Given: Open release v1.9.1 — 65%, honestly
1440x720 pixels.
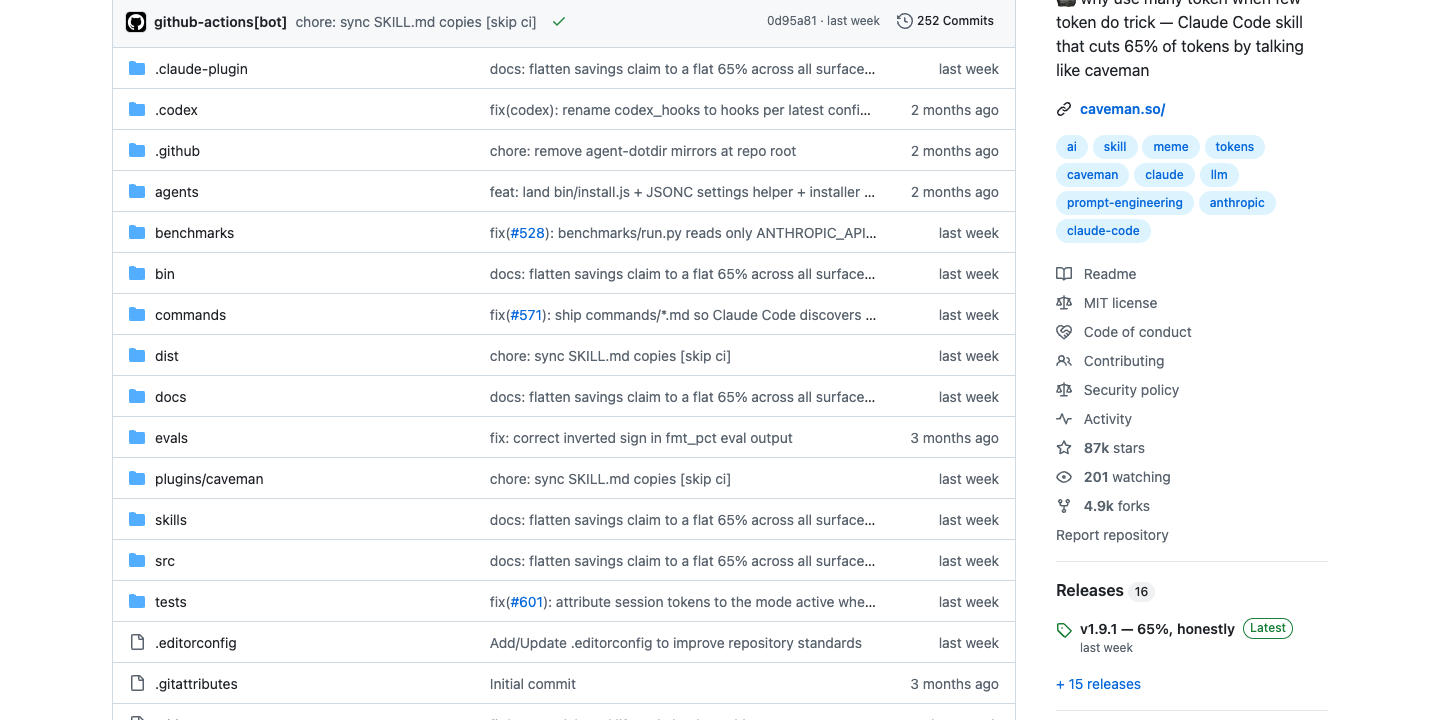Looking at the screenshot, I should click(x=1157, y=629).
